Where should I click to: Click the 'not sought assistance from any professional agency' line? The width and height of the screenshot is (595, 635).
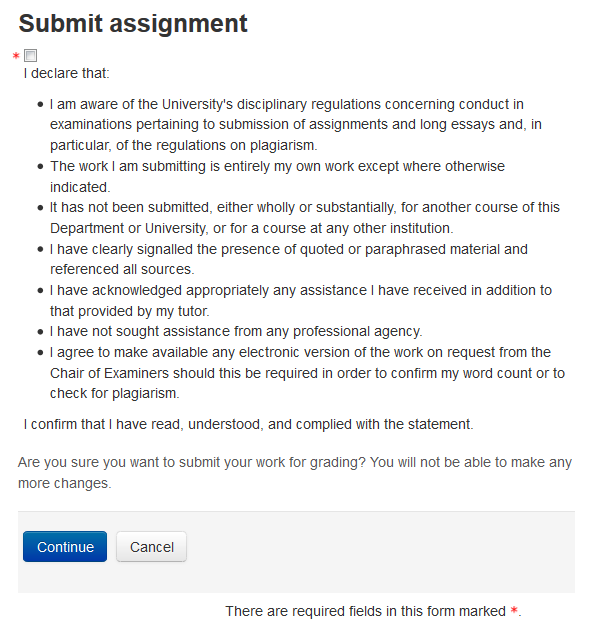[x=236, y=331]
